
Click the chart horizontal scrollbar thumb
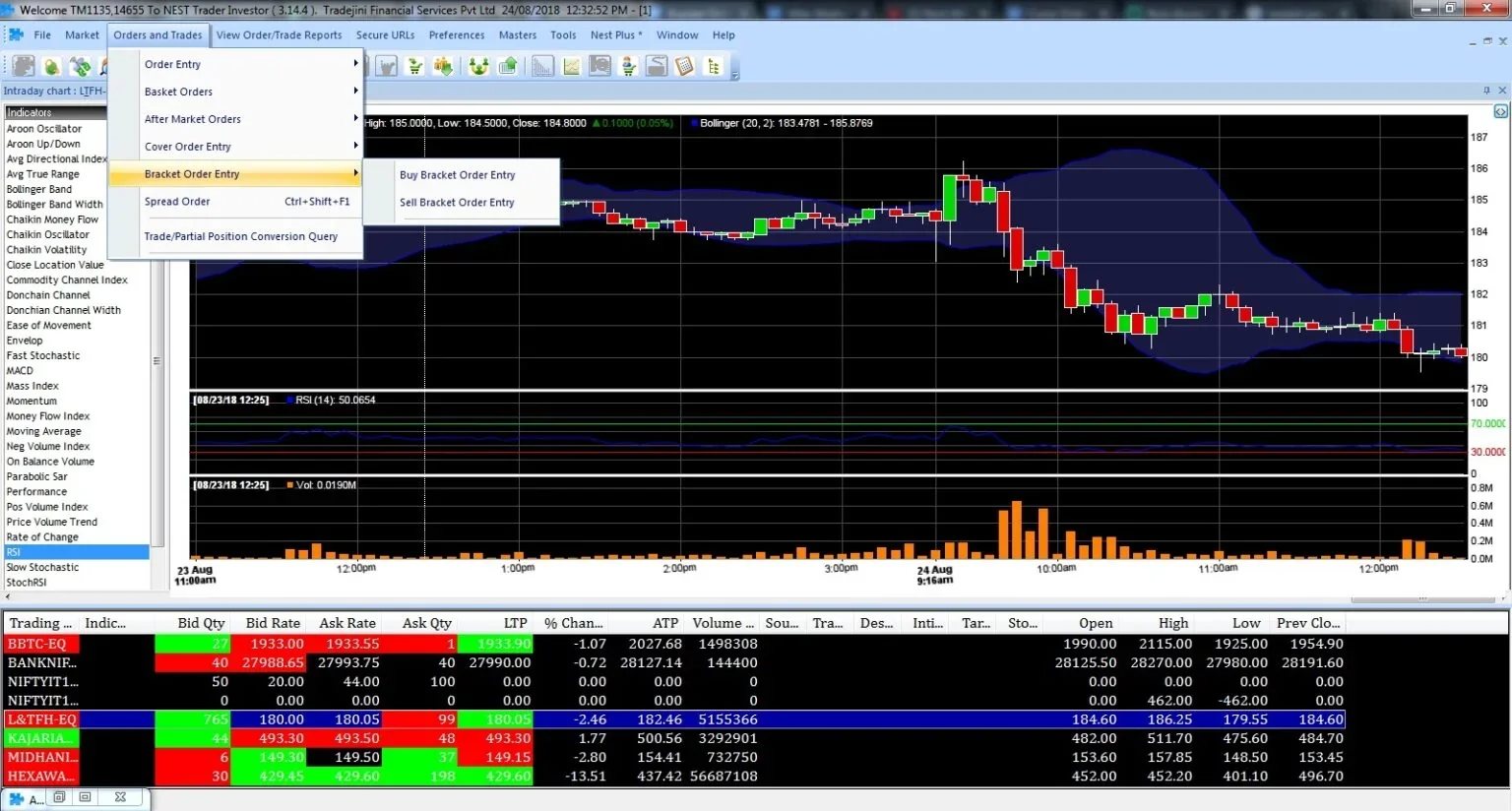(x=1422, y=599)
